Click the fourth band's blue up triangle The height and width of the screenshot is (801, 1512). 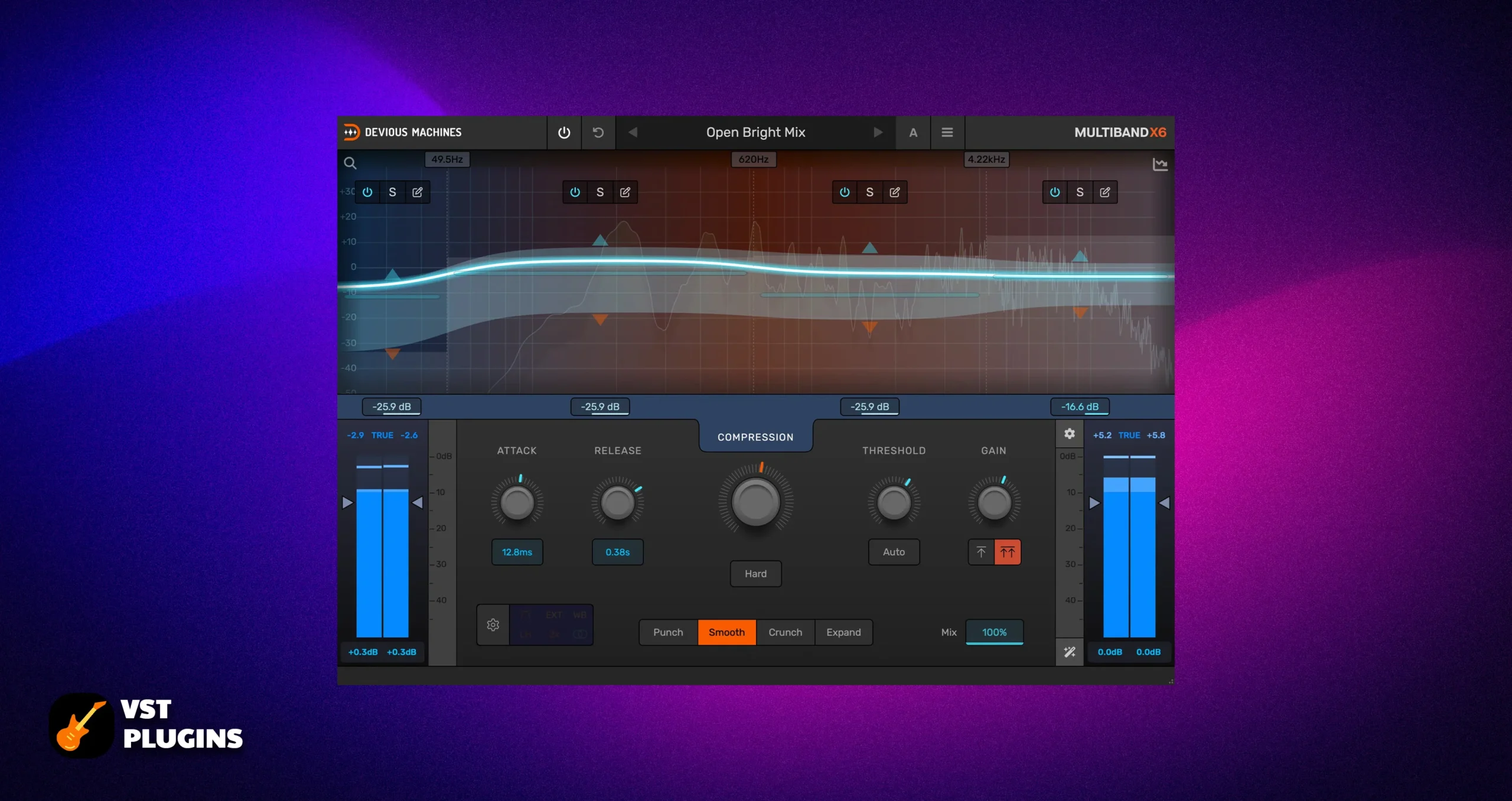coord(1080,256)
